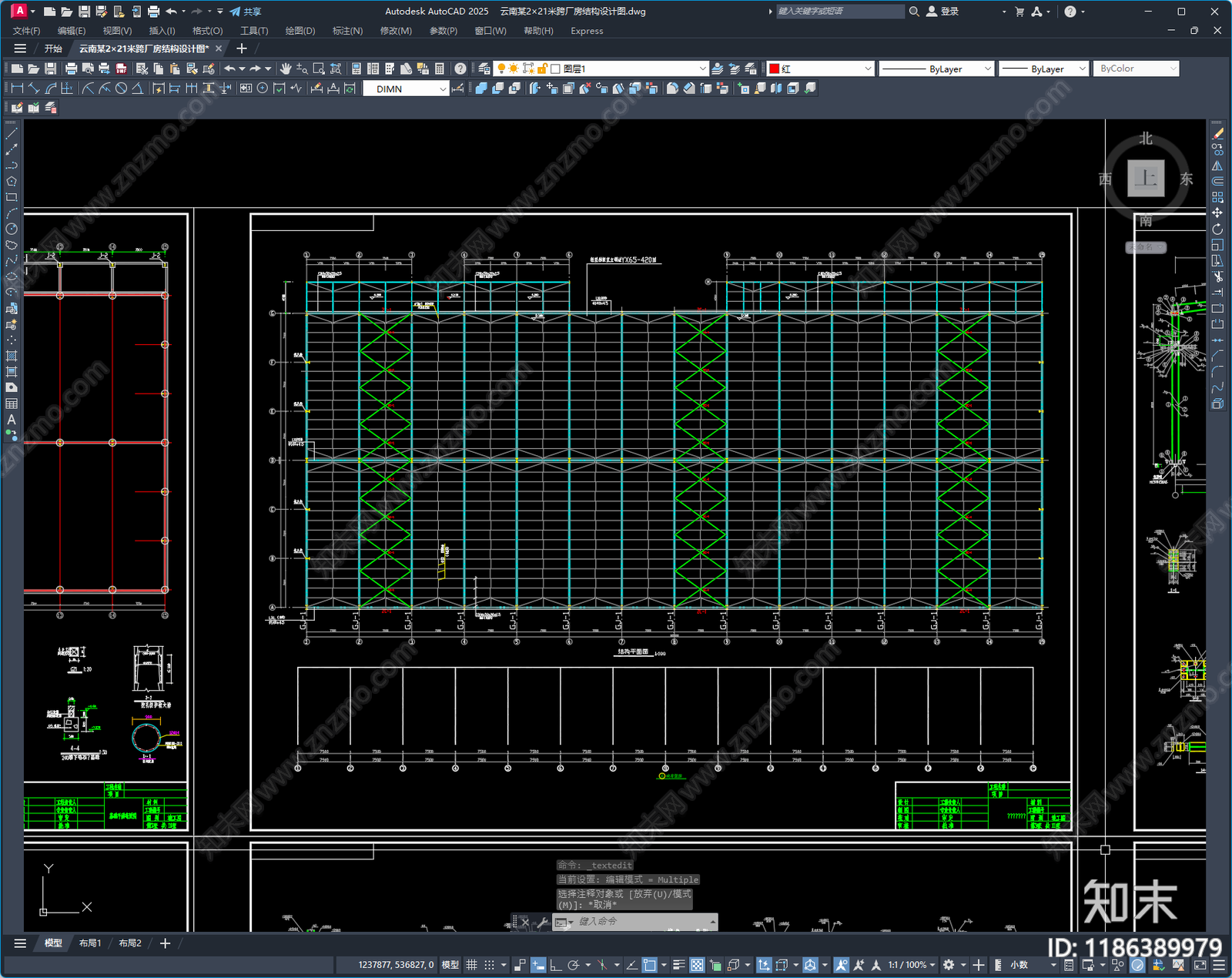Open the 1:1 / 100% annotation scale dropdown
The height and width of the screenshot is (978, 1232).
(x=912, y=965)
